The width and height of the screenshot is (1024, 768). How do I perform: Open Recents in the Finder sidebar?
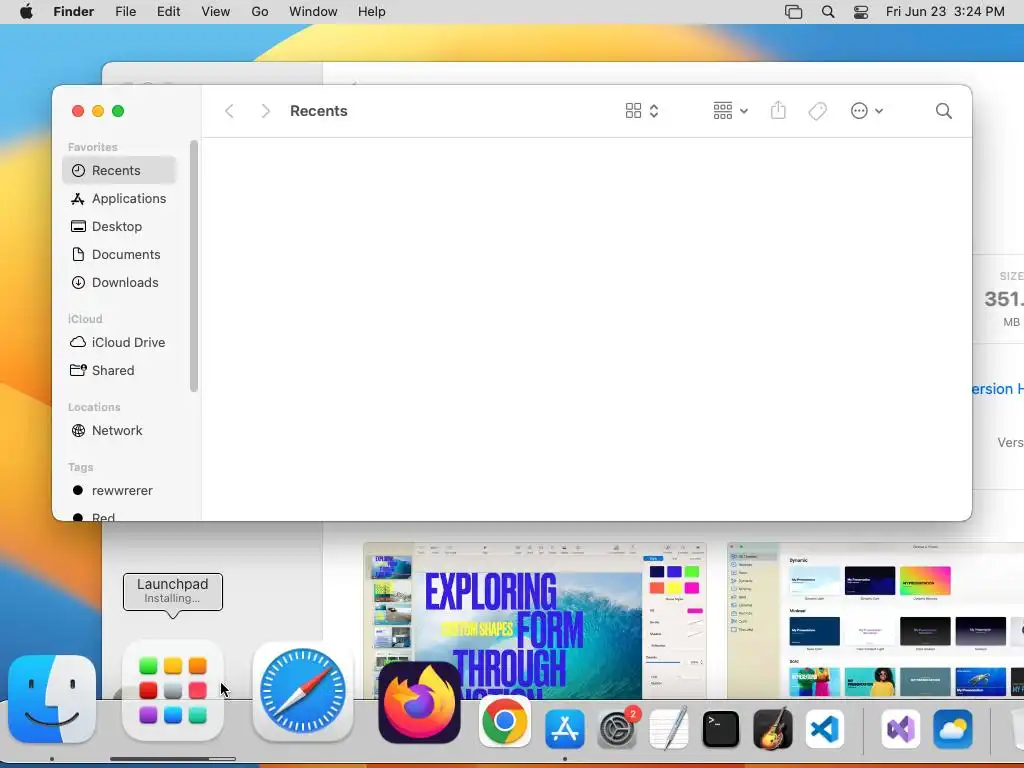pos(119,170)
